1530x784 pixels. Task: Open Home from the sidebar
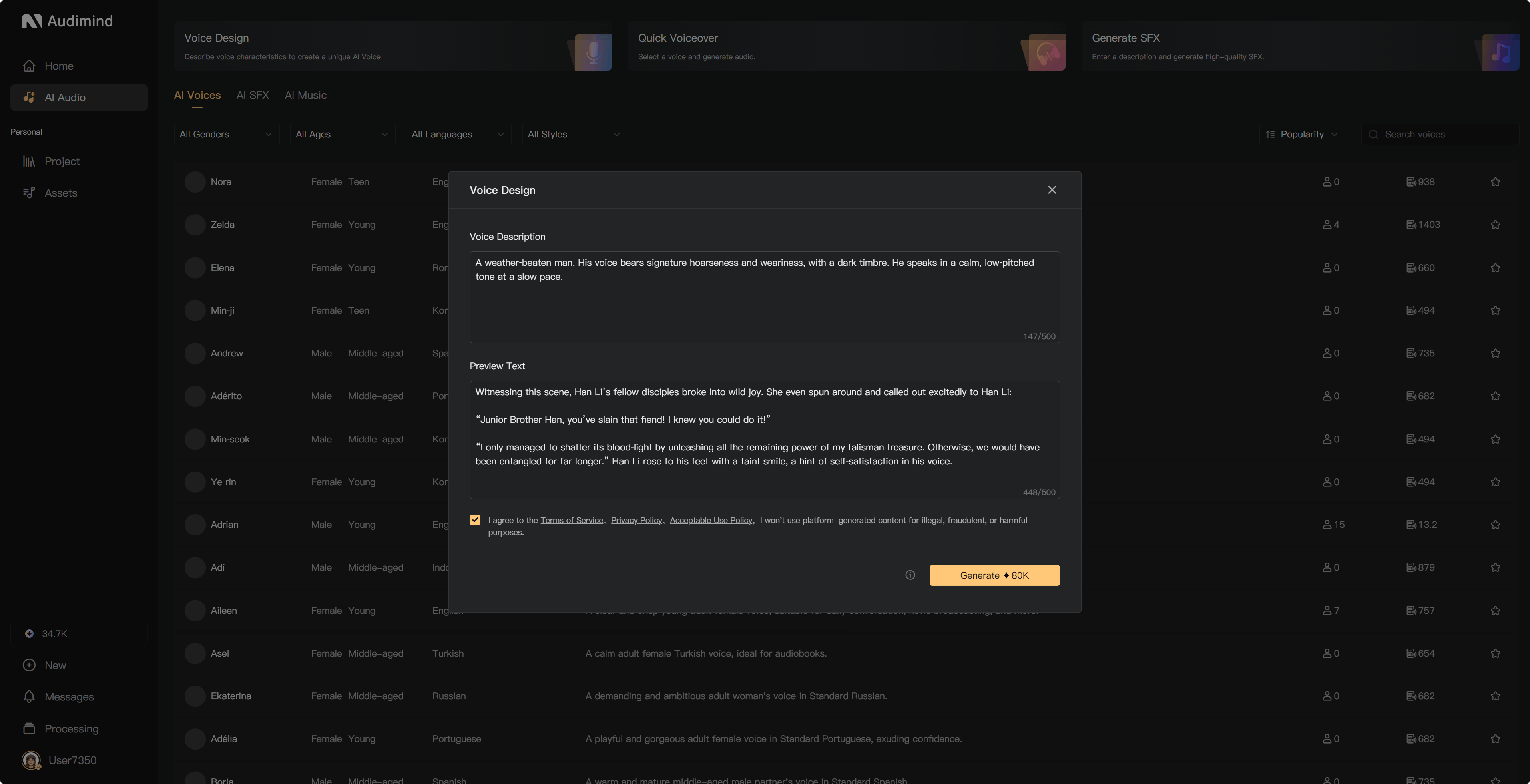[x=78, y=66]
